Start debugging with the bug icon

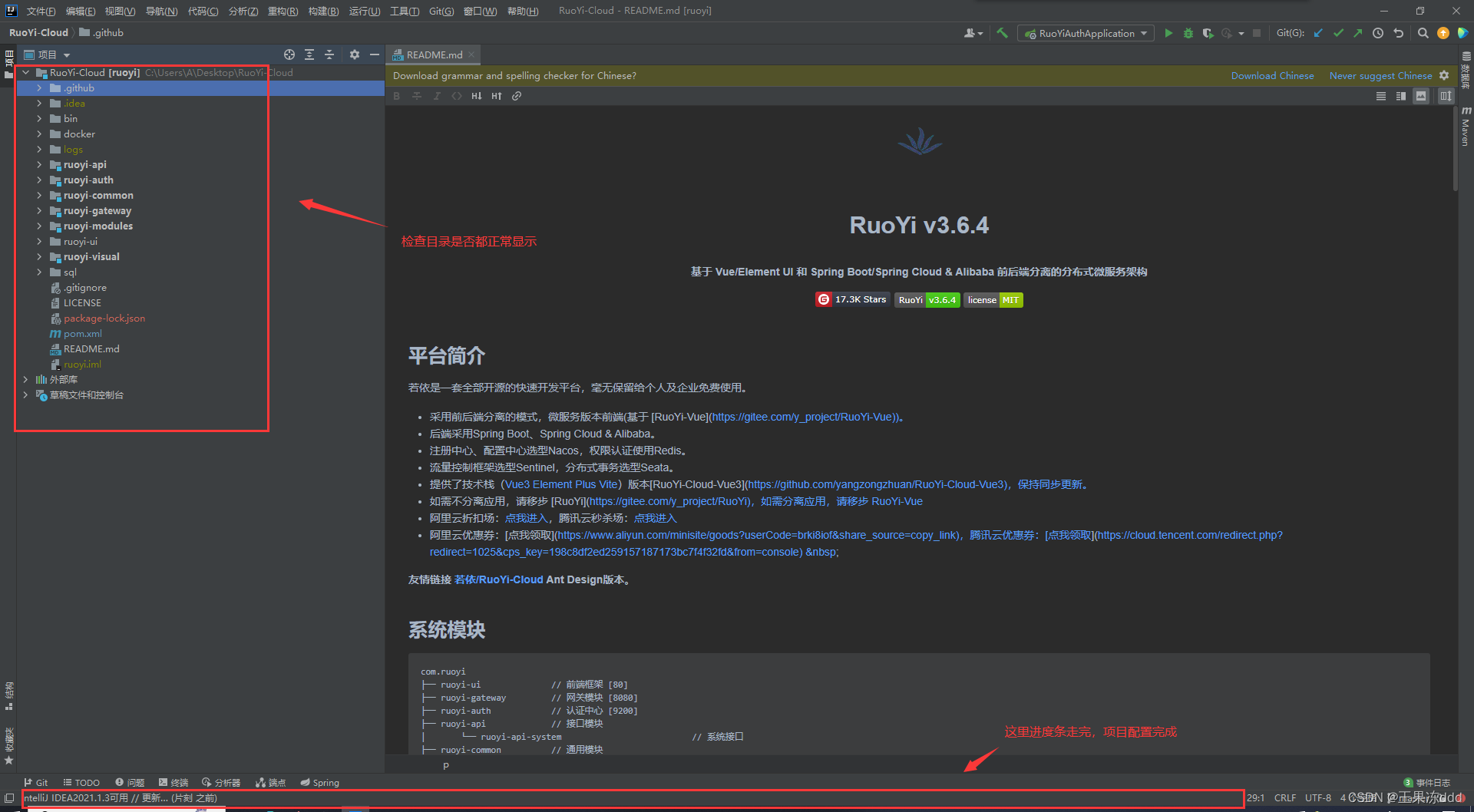[x=1188, y=33]
